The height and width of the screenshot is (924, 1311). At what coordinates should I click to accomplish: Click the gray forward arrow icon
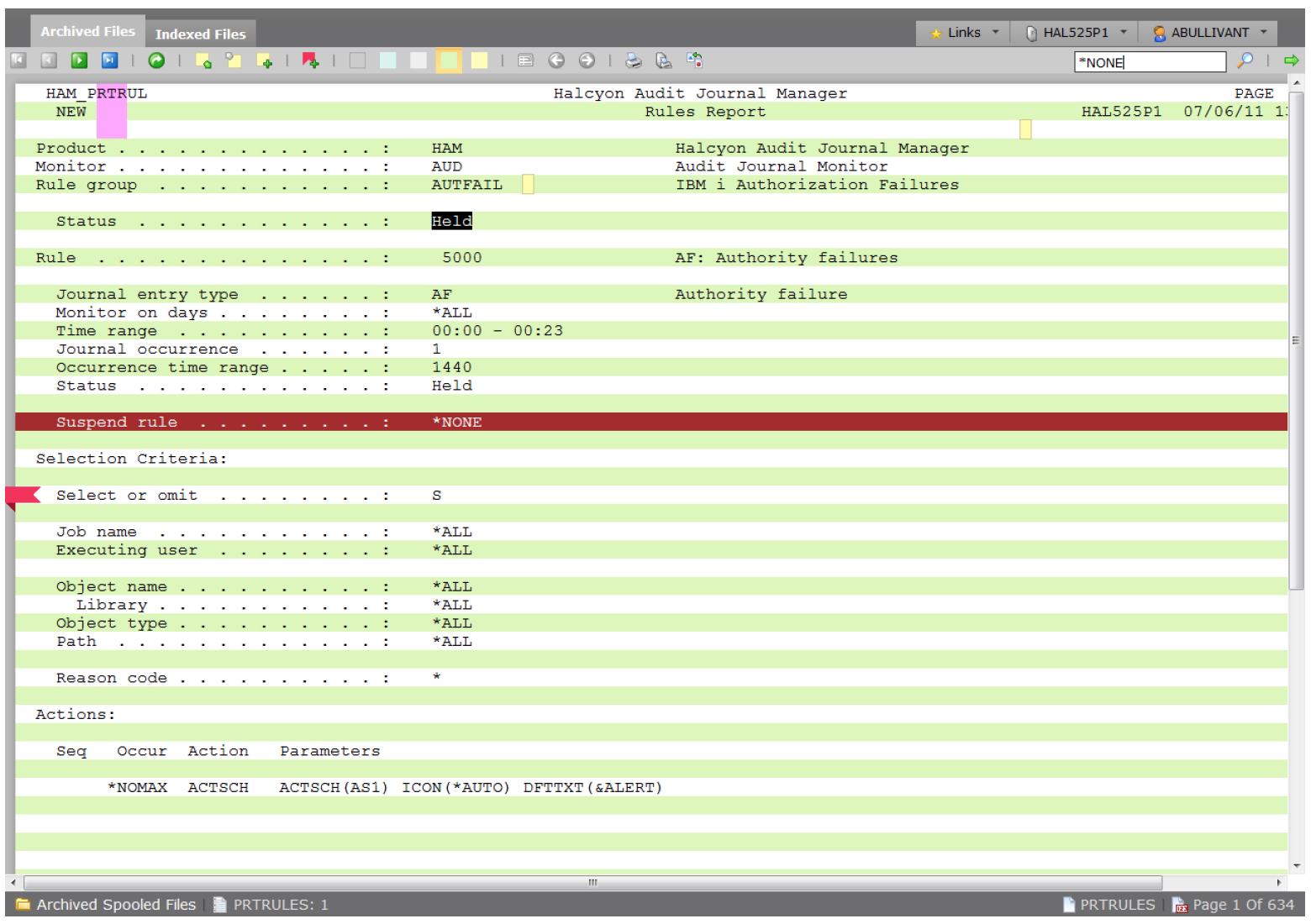tap(587, 60)
